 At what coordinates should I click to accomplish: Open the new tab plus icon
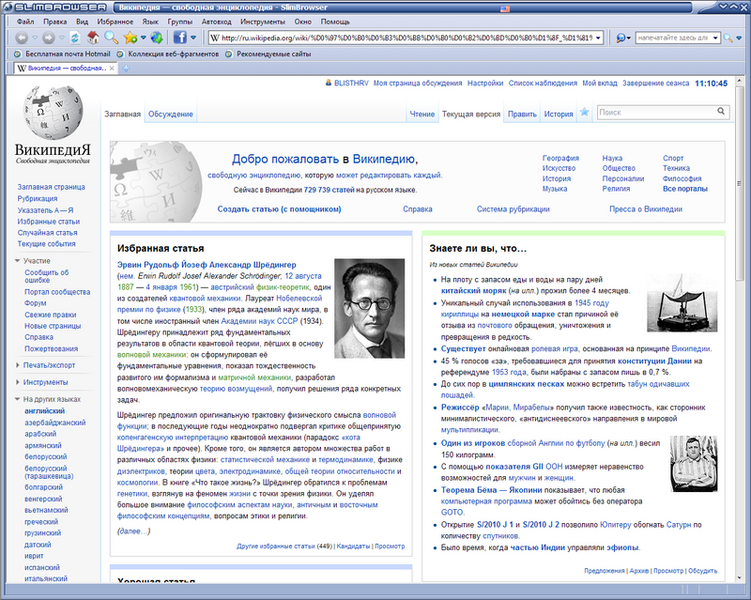pos(126,68)
